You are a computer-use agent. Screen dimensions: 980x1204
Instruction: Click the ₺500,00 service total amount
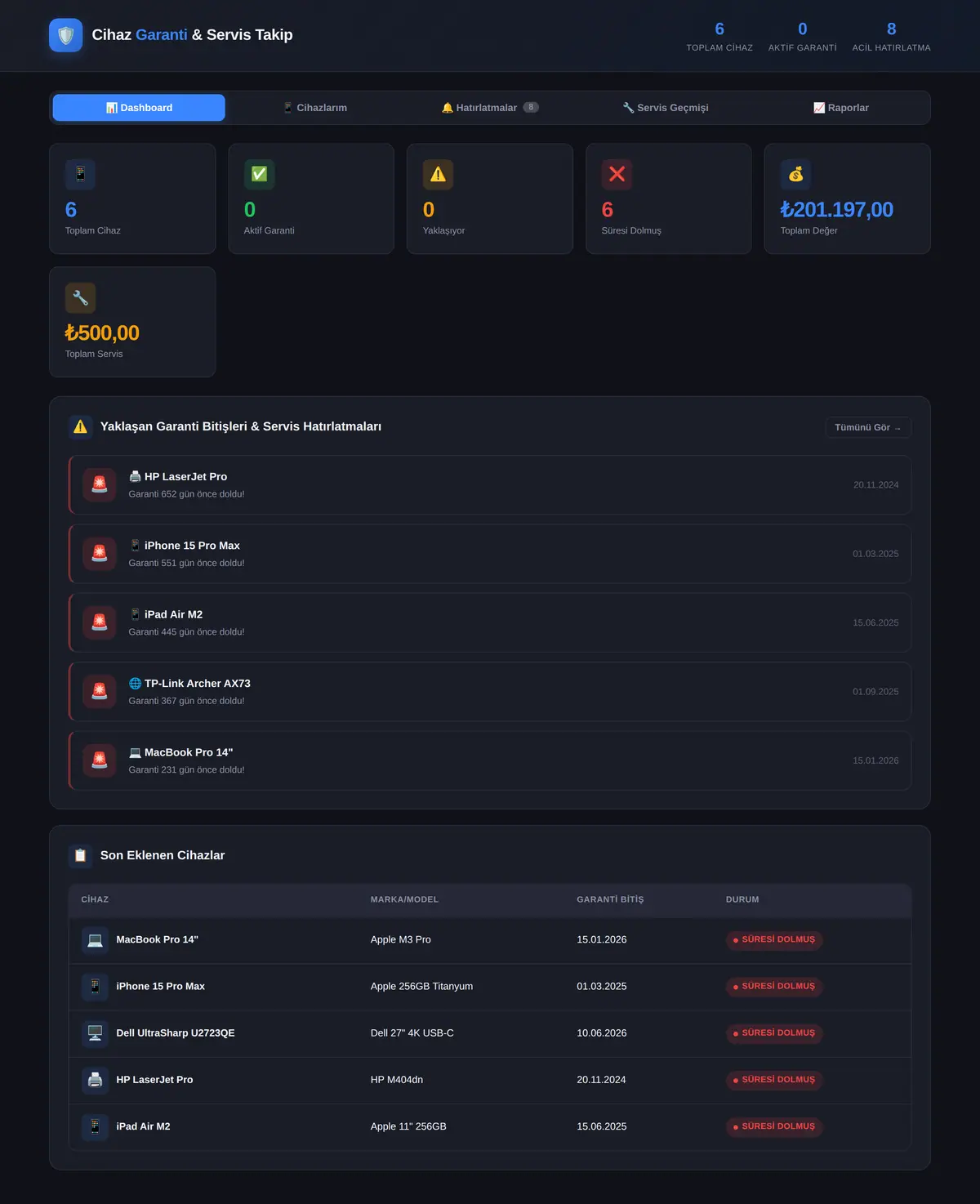(102, 333)
